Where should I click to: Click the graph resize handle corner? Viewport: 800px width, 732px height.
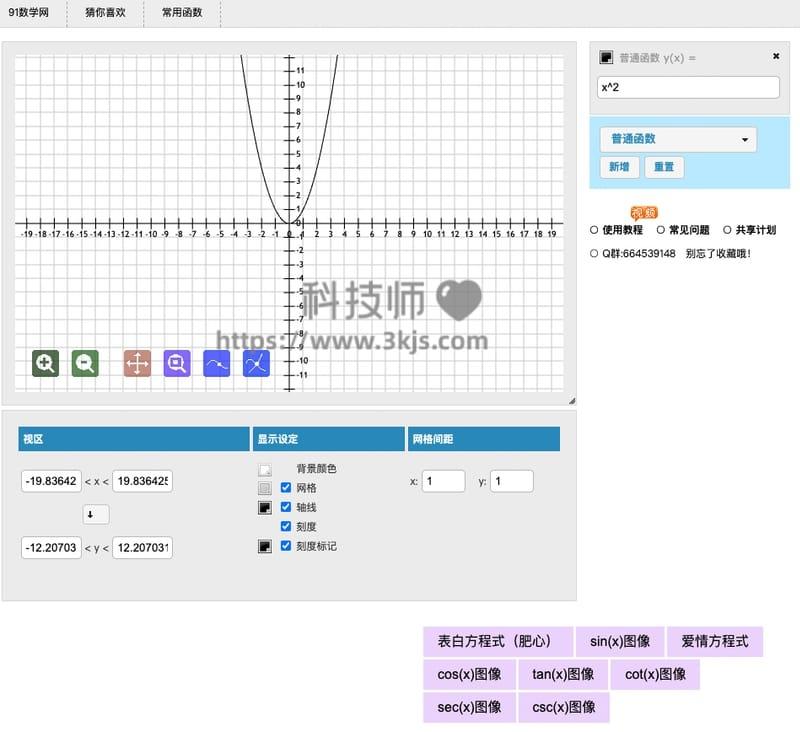click(x=572, y=401)
